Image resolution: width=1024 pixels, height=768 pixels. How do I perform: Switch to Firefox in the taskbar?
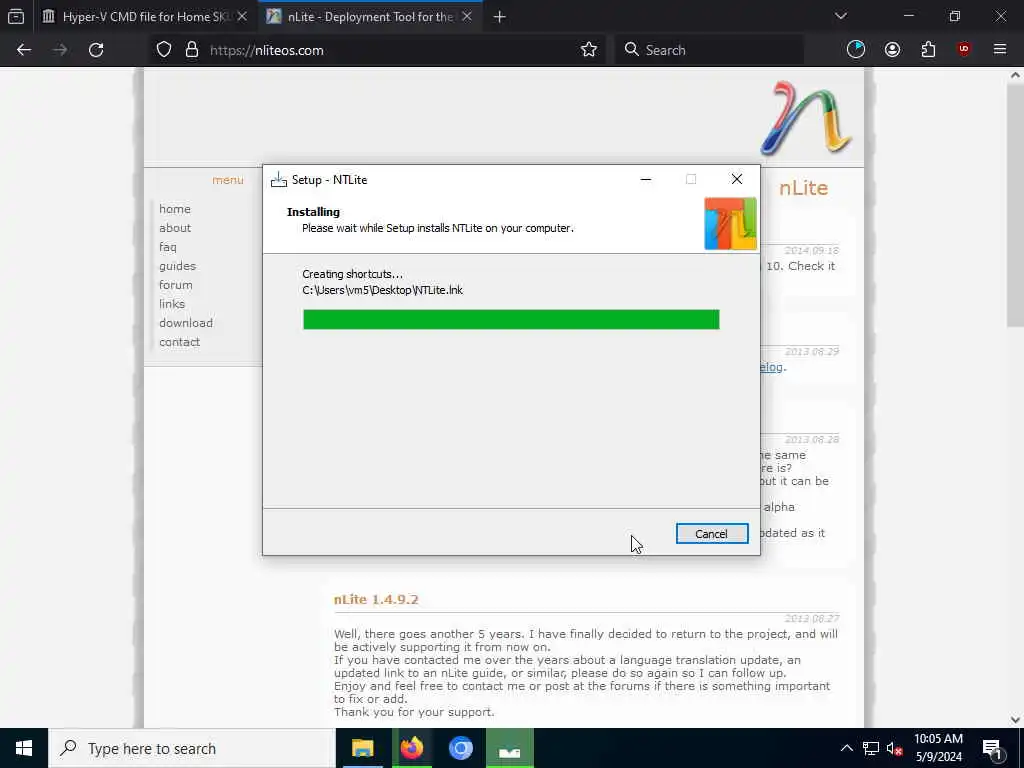[x=411, y=748]
